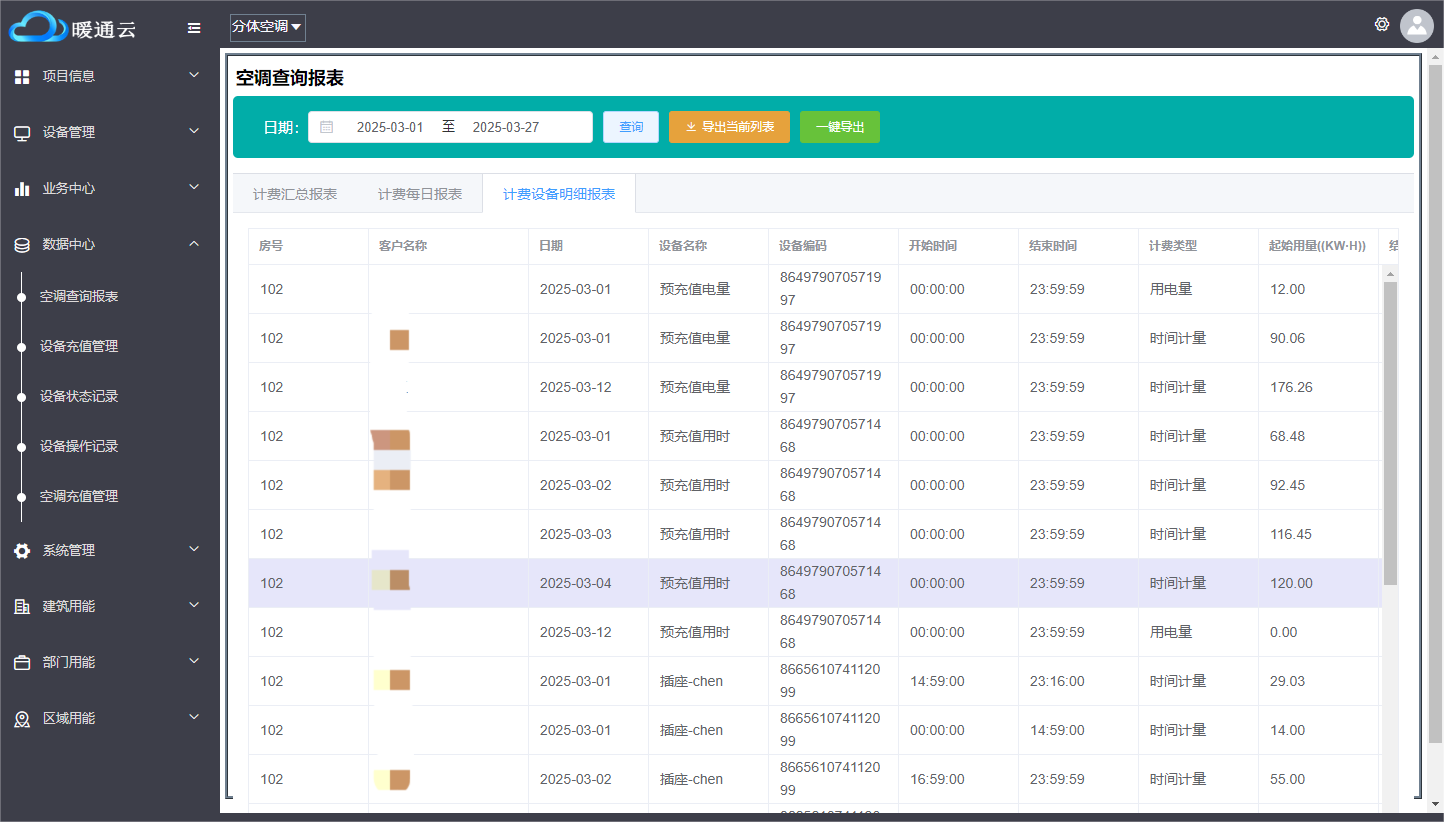This screenshot has height=822, width=1444.
Task: Click the 计费类型 column header
Action: coord(1198,246)
